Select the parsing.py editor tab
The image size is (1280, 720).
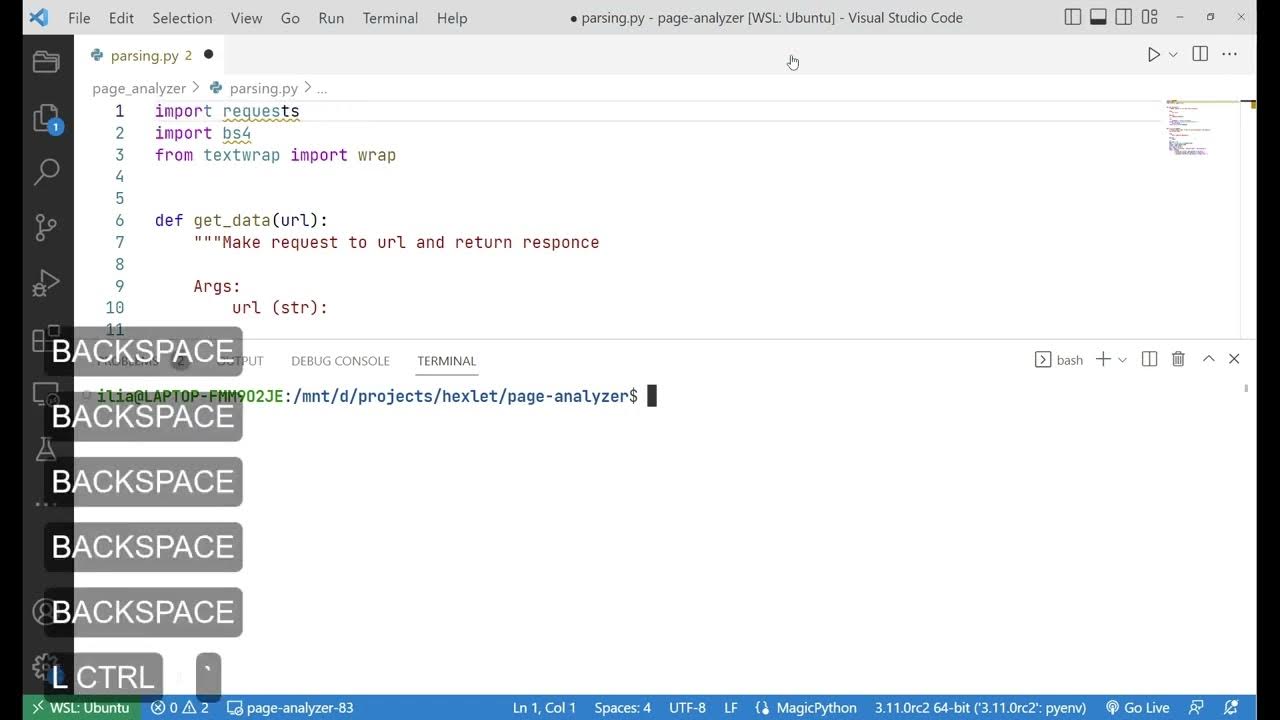[150, 55]
